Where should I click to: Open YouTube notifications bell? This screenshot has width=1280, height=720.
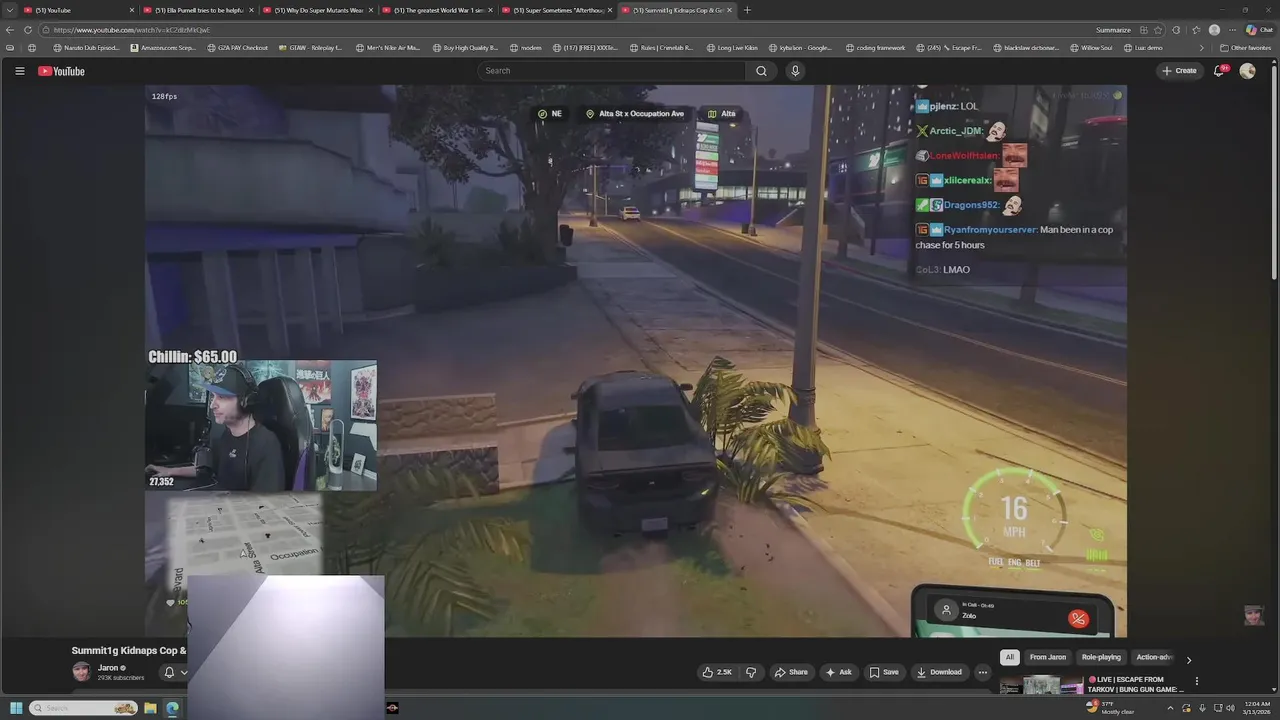1218,71
